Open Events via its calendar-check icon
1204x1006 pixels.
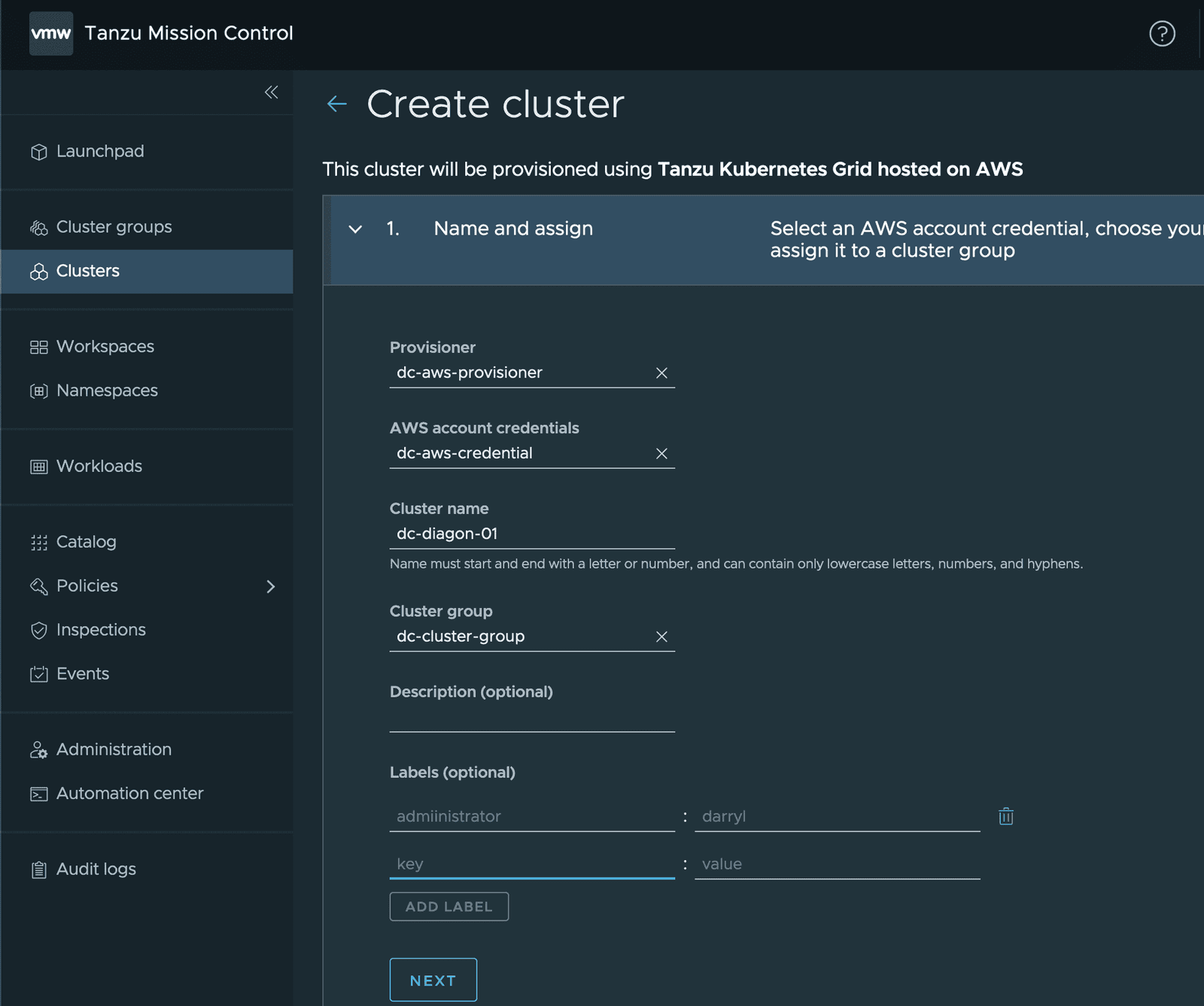coord(38,673)
